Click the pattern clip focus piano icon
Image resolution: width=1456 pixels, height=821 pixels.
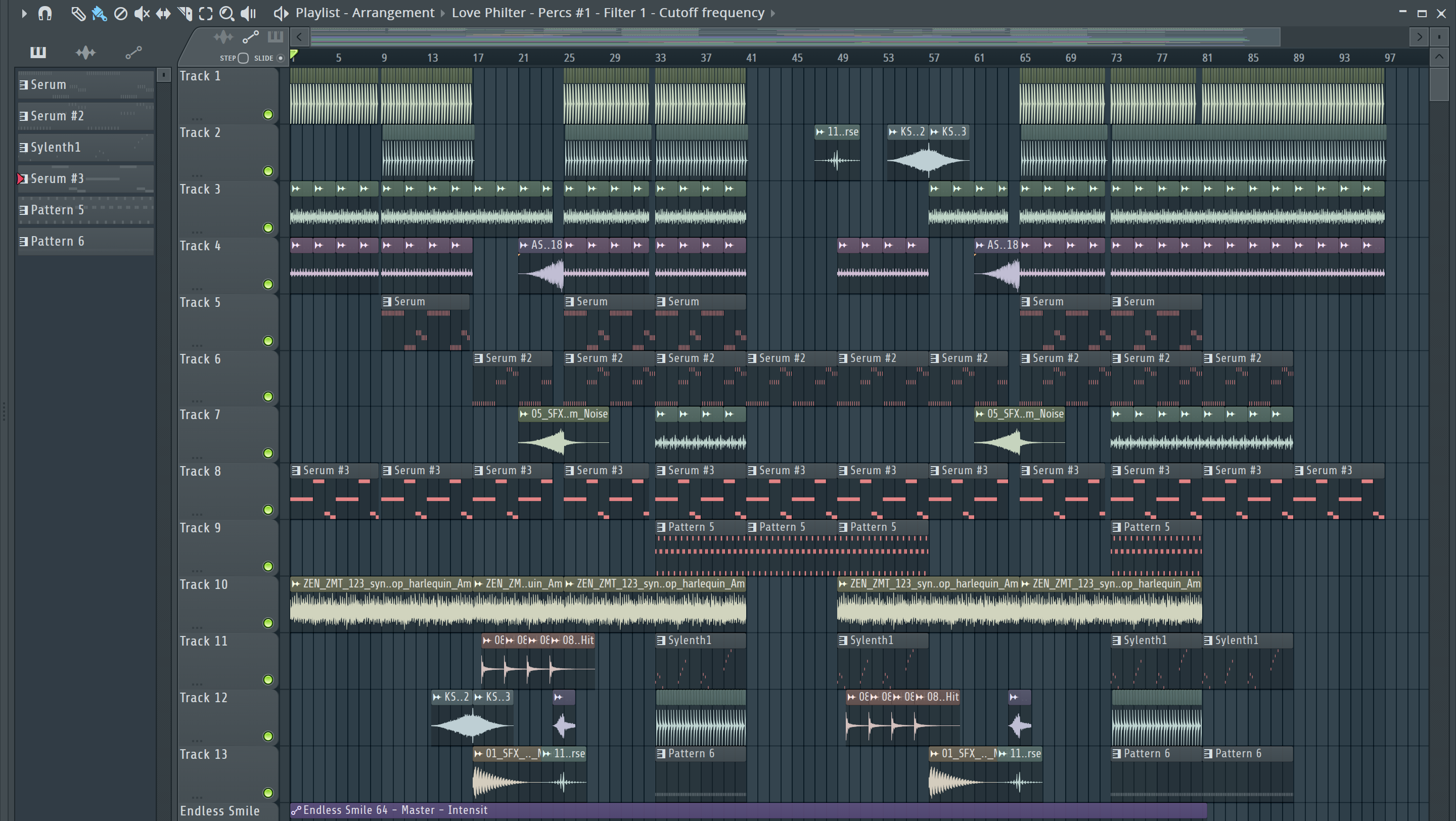275,37
